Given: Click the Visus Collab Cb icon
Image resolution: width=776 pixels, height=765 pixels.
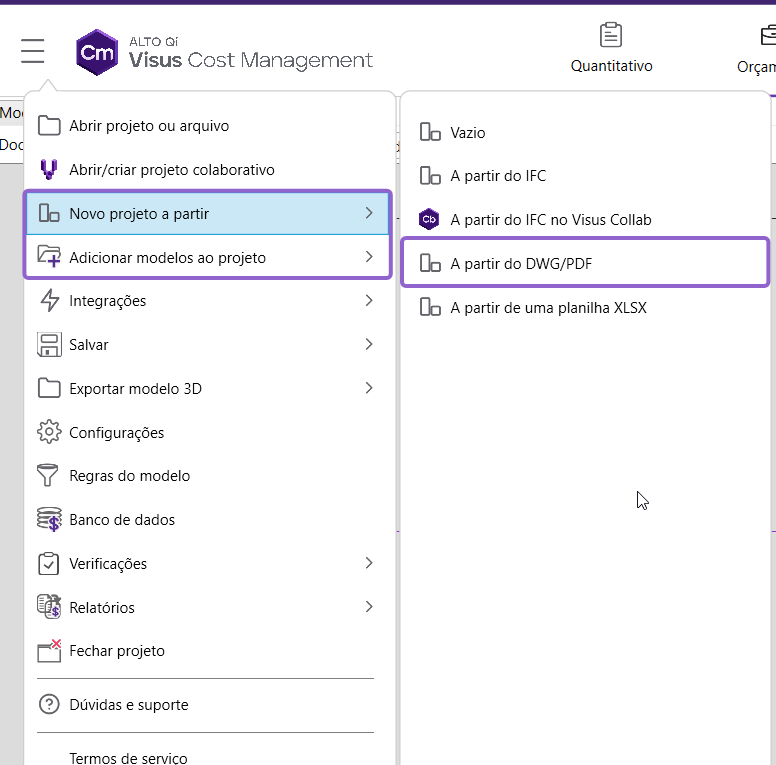Looking at the screenshot, I should click(x=429, y=219).
